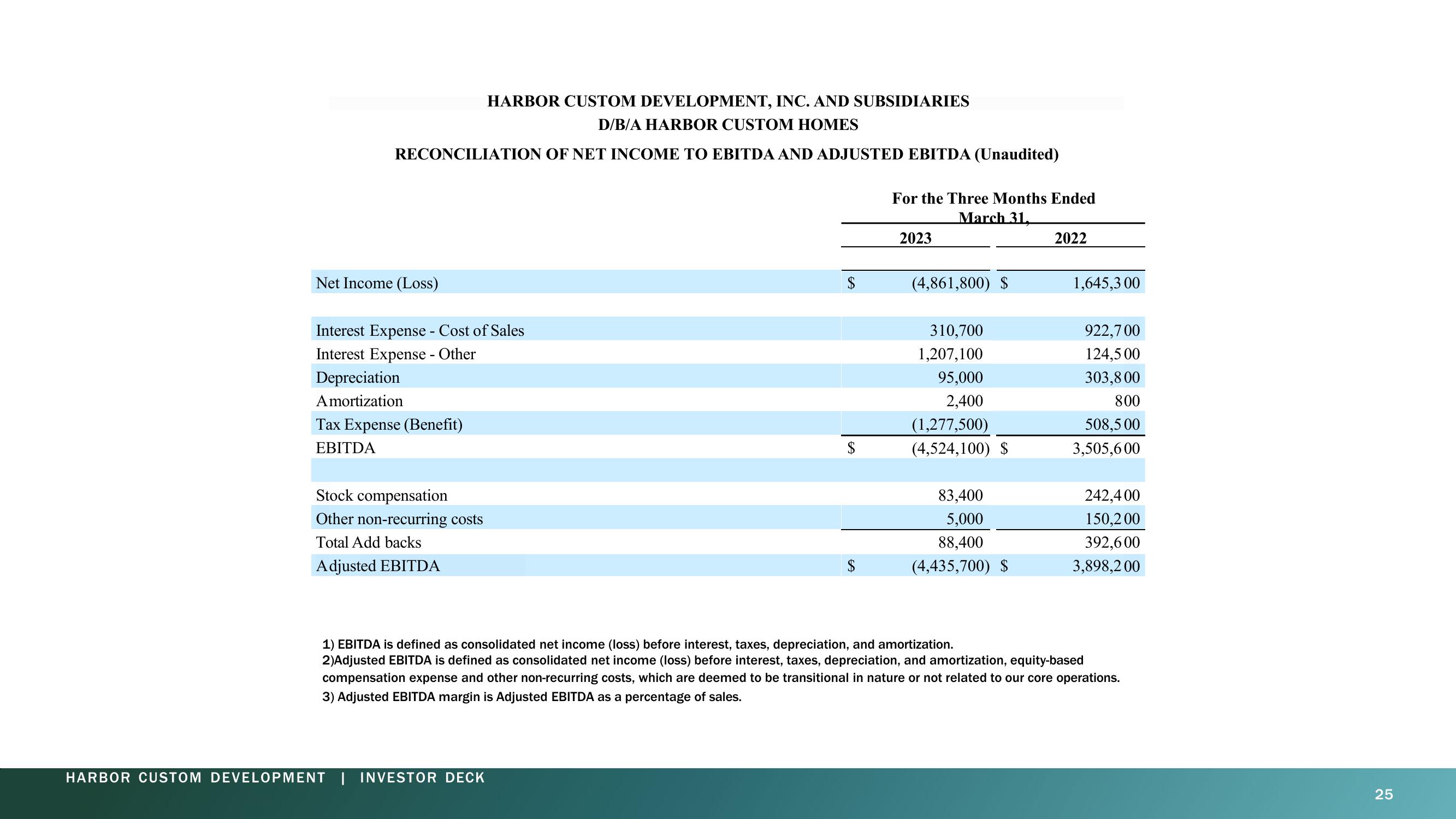Screen dimensions: 1456x819
Task: Click the tax expense value 508,500
Action: coord(1112,424)
